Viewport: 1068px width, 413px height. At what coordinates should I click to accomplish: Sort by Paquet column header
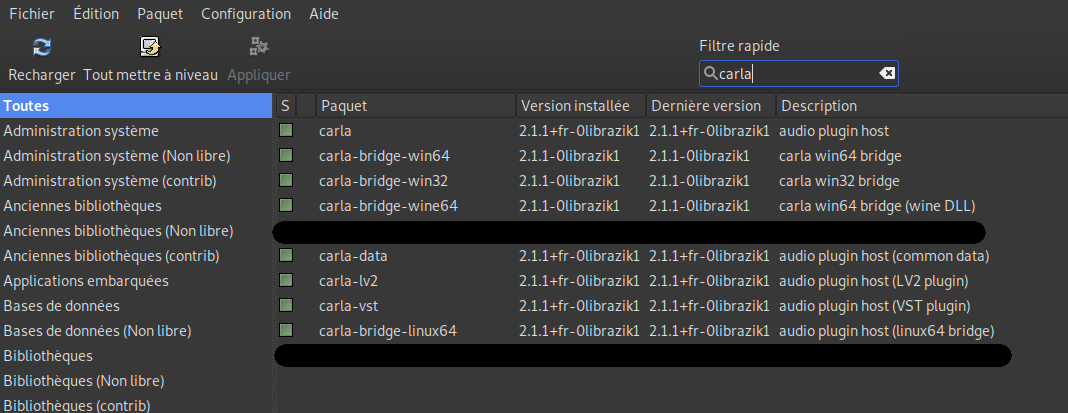pyautogui.click(x=415, y=106)
